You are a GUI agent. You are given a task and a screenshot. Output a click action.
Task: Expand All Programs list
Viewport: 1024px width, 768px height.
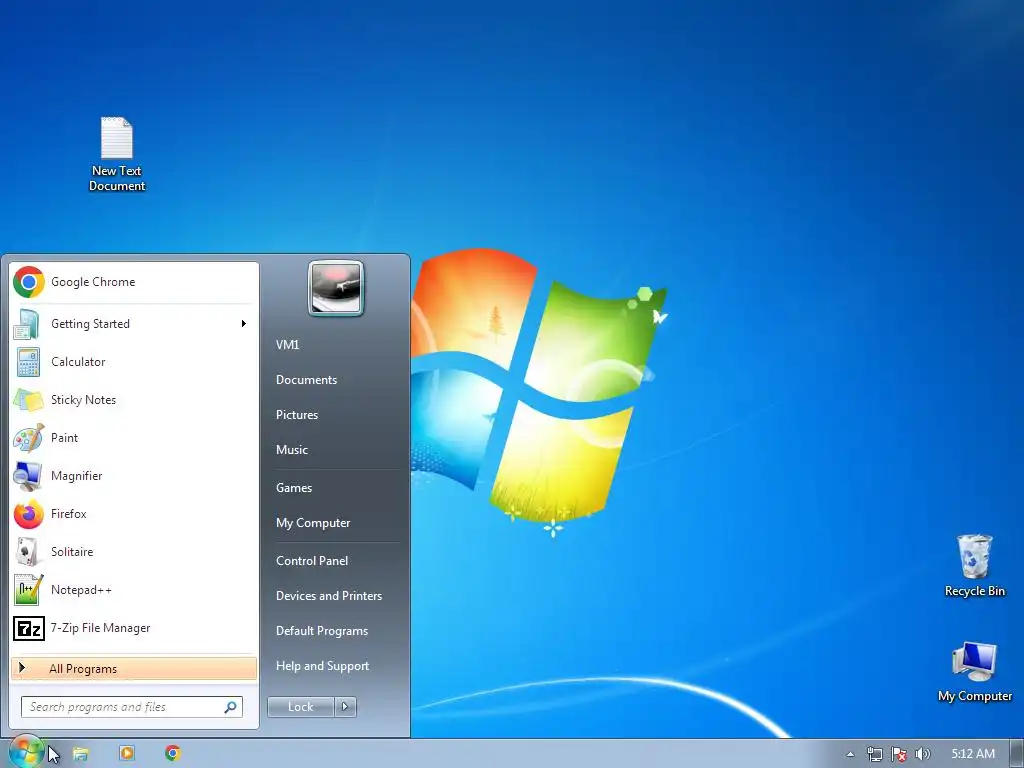point(133,669)
